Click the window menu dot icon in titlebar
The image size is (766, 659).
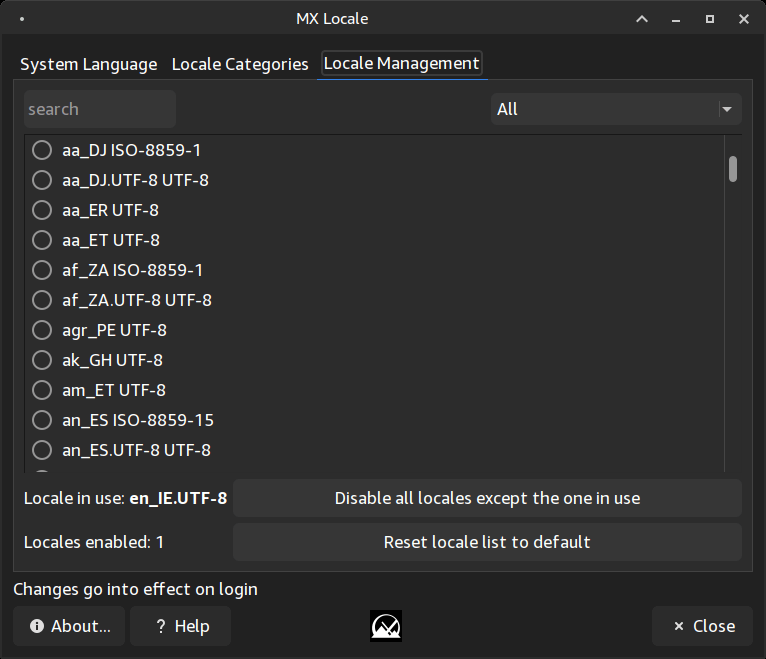[22, 19]
